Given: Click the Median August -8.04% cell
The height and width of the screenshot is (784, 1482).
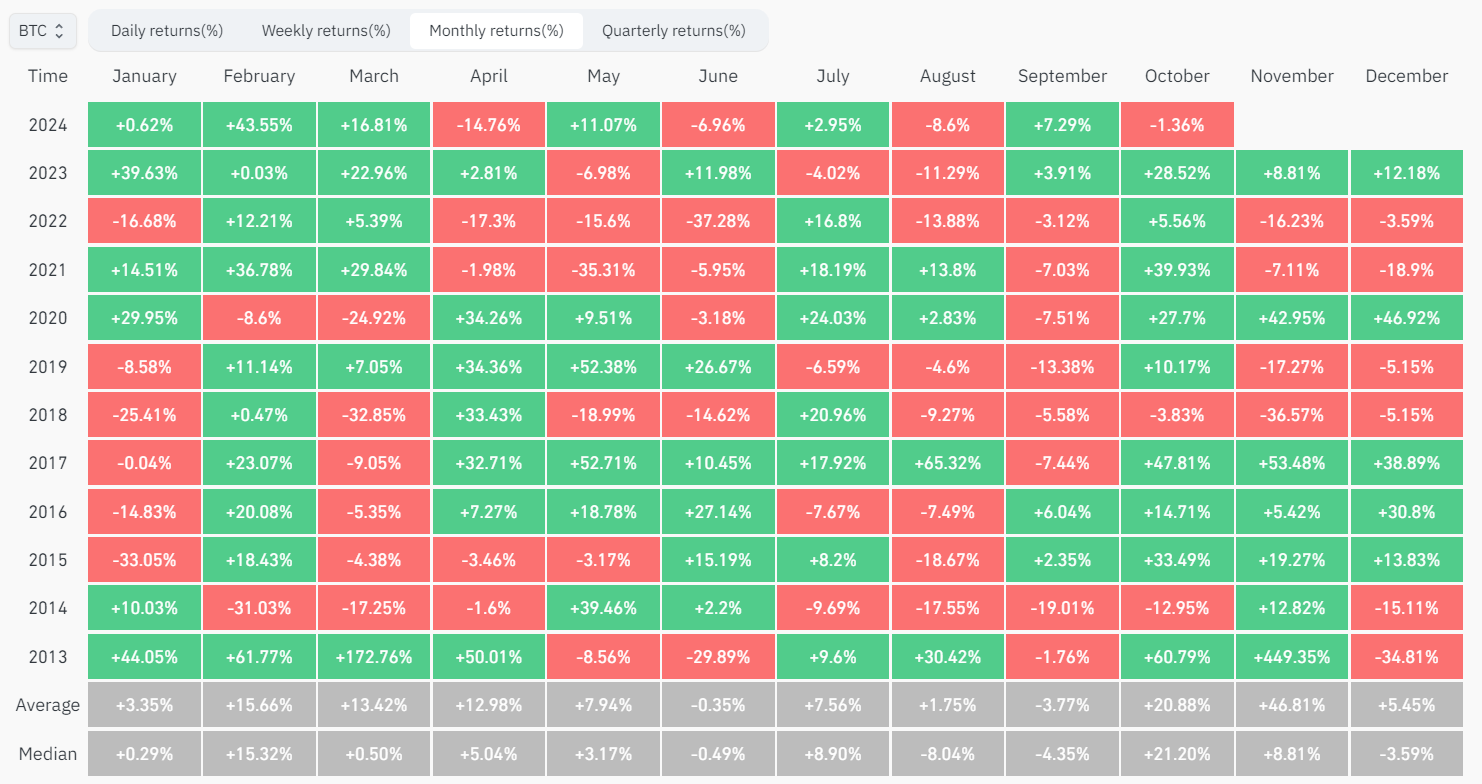Looking at the screenshot, I should coord(948,753).
